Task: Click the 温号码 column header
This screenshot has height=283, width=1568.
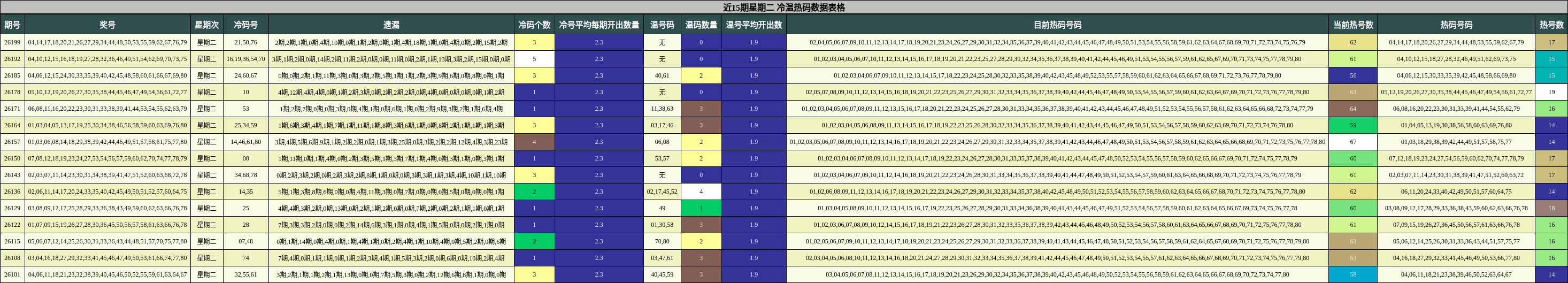Action: pyautogui.click(x=662, y=25)
